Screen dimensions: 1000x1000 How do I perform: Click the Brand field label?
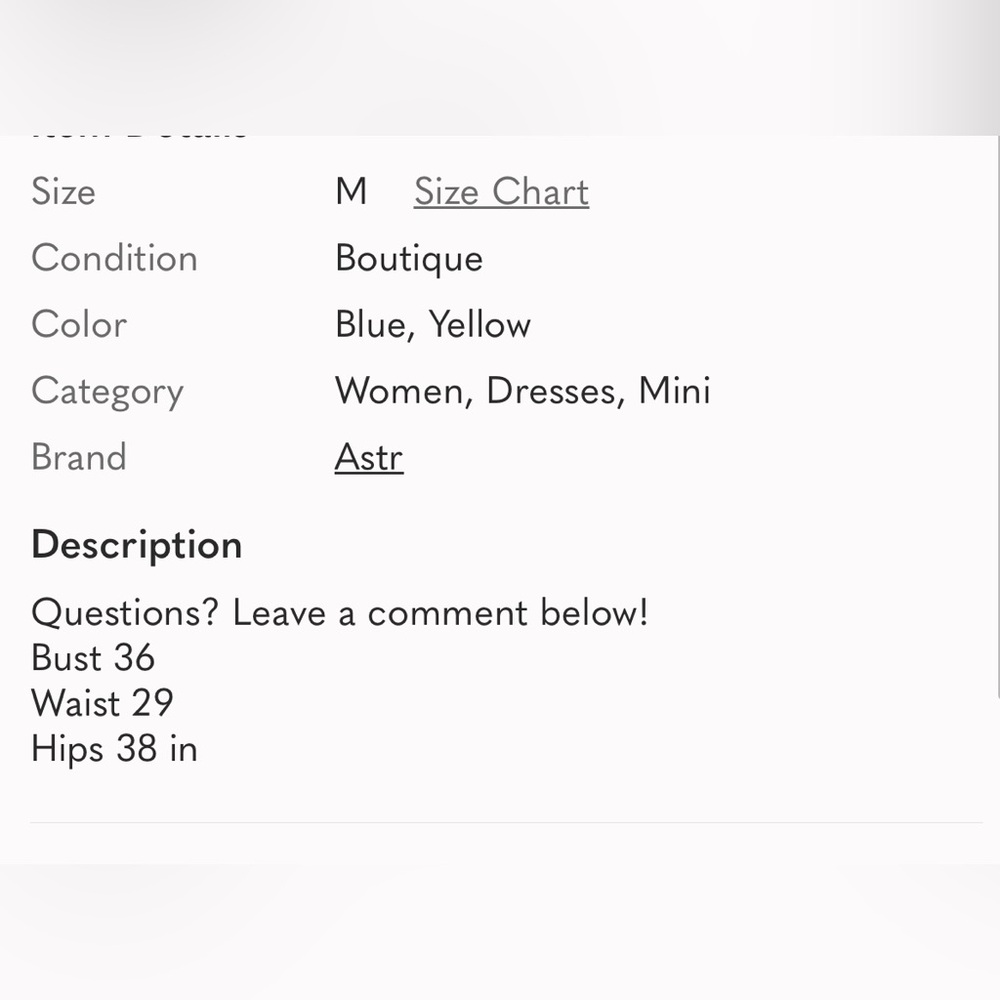pyautogui.click(x=79, y=457)
